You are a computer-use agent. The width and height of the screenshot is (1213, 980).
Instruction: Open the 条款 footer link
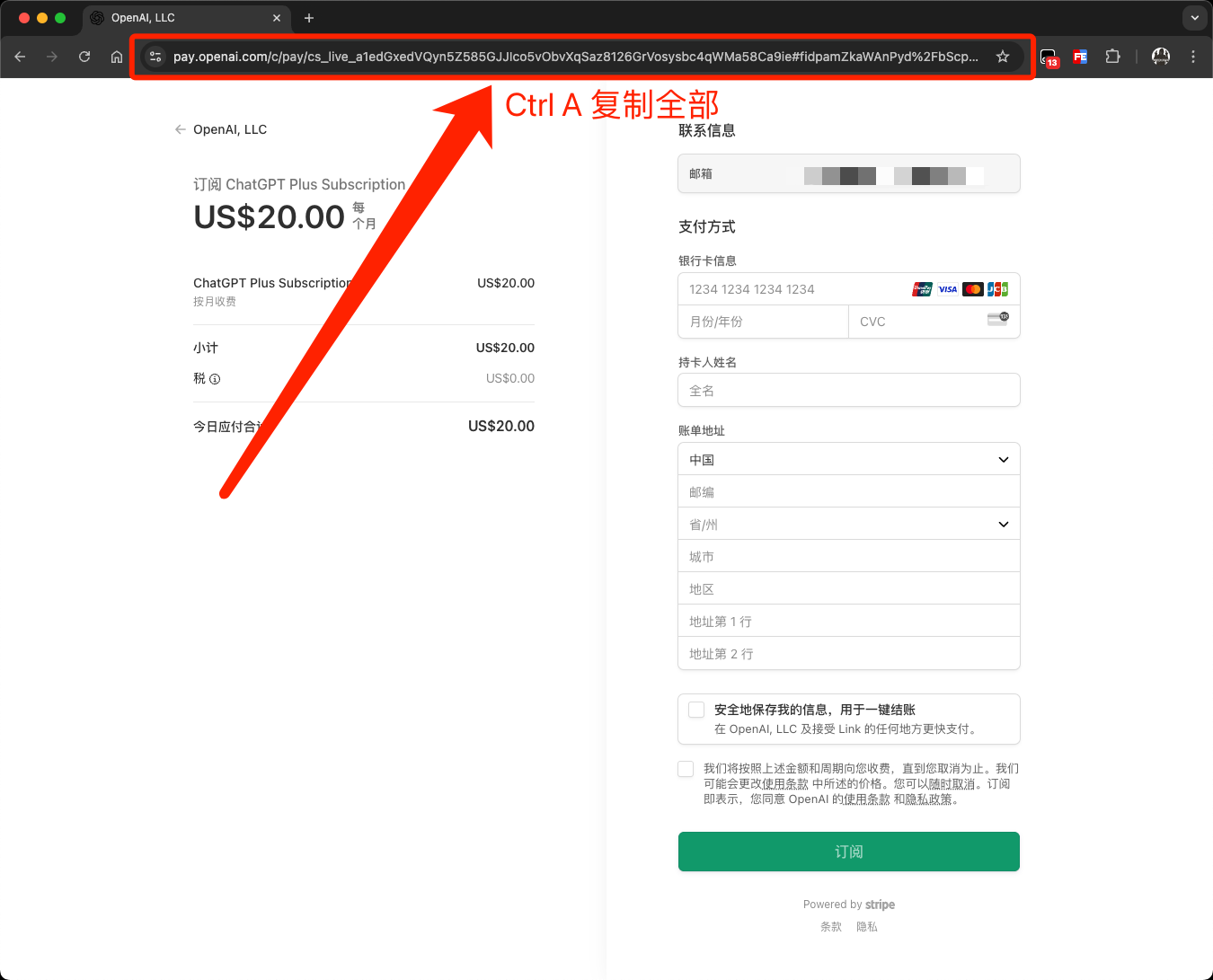click(831, 927)
